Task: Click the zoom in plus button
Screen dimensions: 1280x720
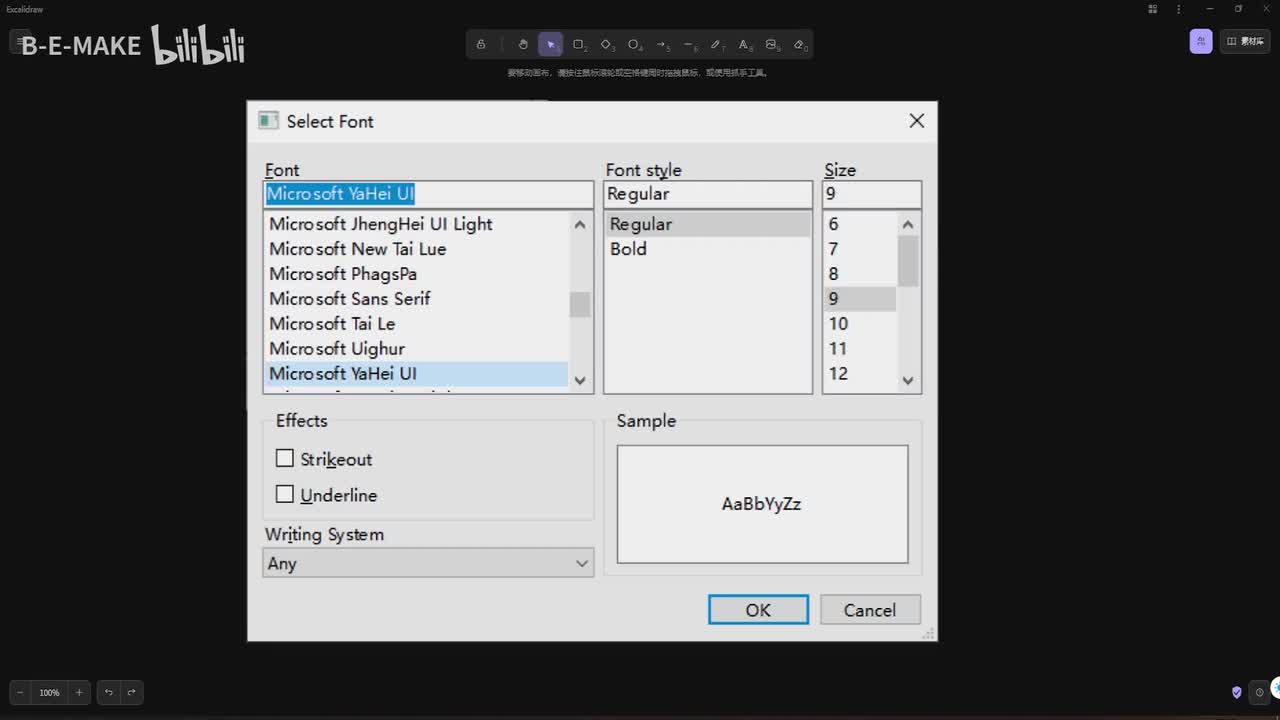Action: (x=79, y=692)
